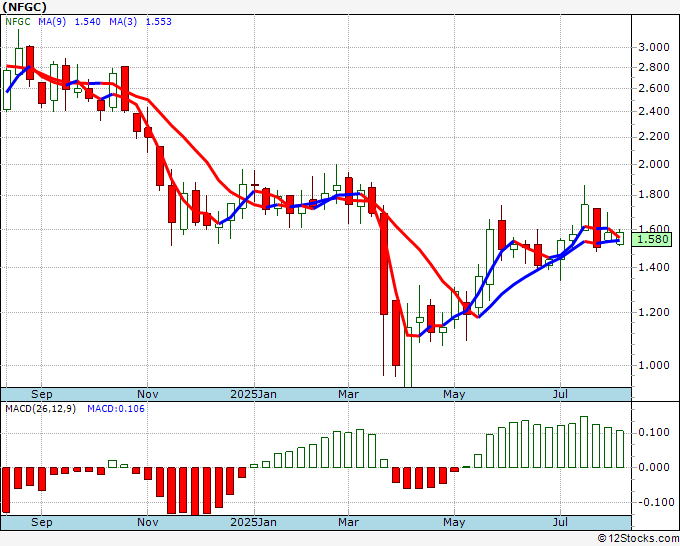The image size is (680, 546).
Task: Click the 0.000 MACD axis label
Action: [x=654, y=468]
